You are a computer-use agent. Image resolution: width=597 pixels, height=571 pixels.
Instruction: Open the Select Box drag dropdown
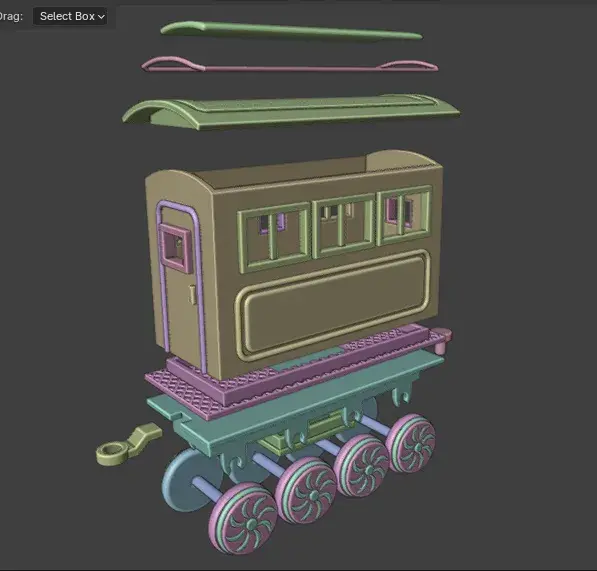(x=70, y=16)
